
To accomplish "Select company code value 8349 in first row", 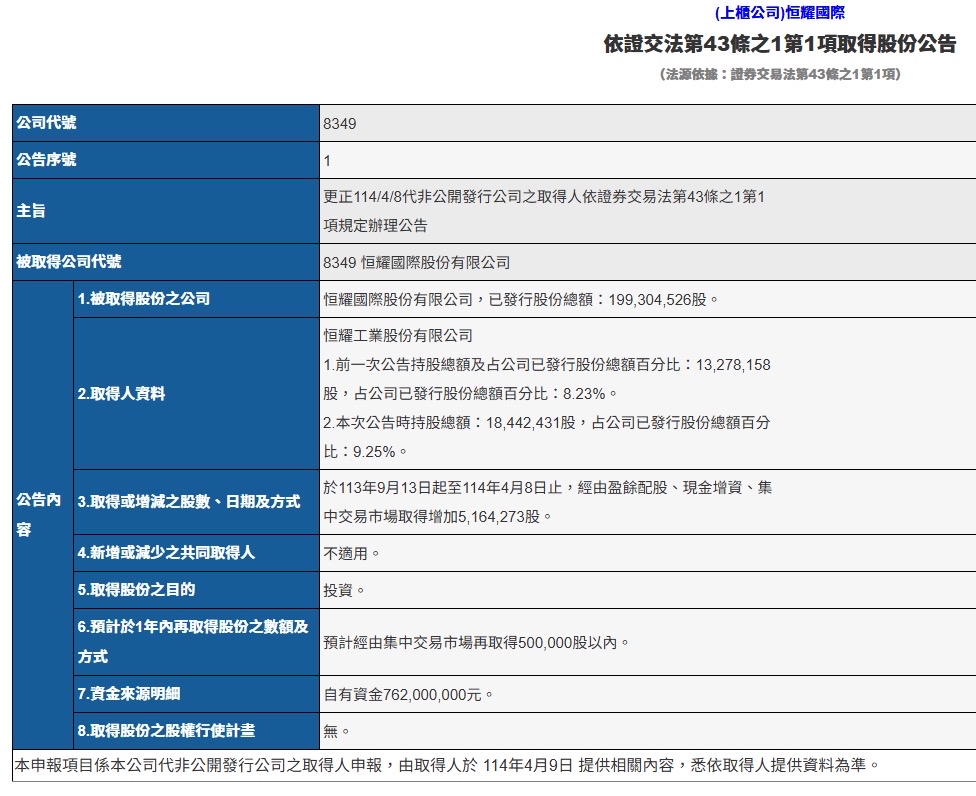I will pos(339,124).
